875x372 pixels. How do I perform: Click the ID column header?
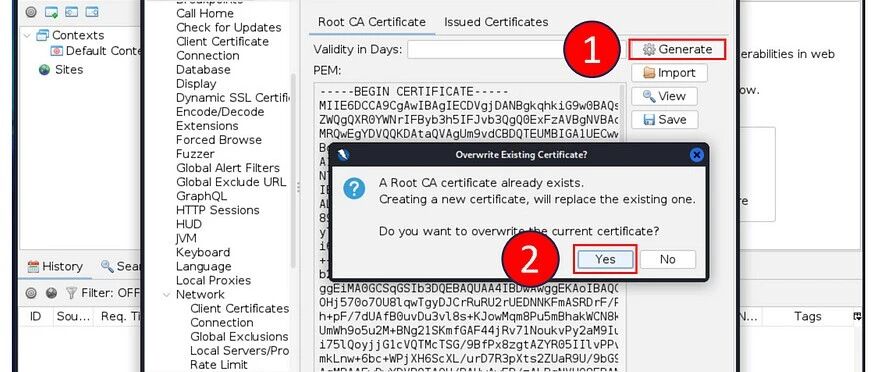[x=35, y=316]
